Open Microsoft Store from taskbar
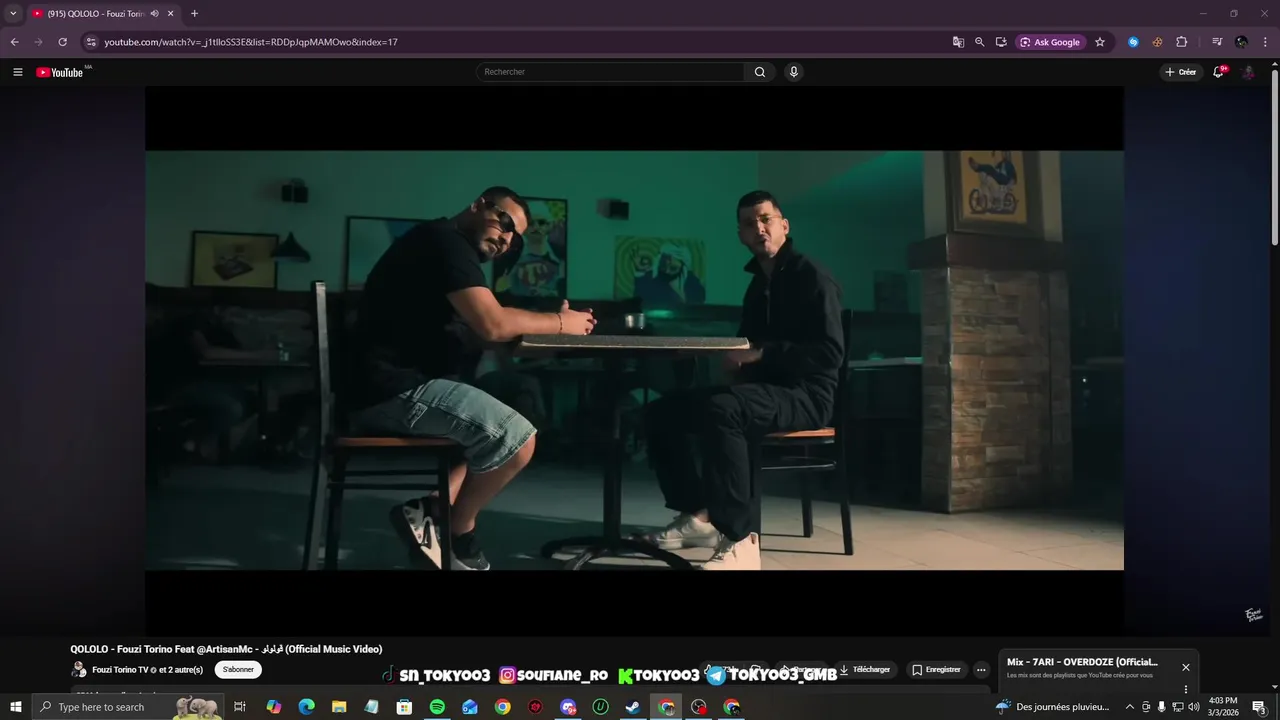Viewport: 1280px width, 720px height. pyautogui.click(x=404, y=707)
